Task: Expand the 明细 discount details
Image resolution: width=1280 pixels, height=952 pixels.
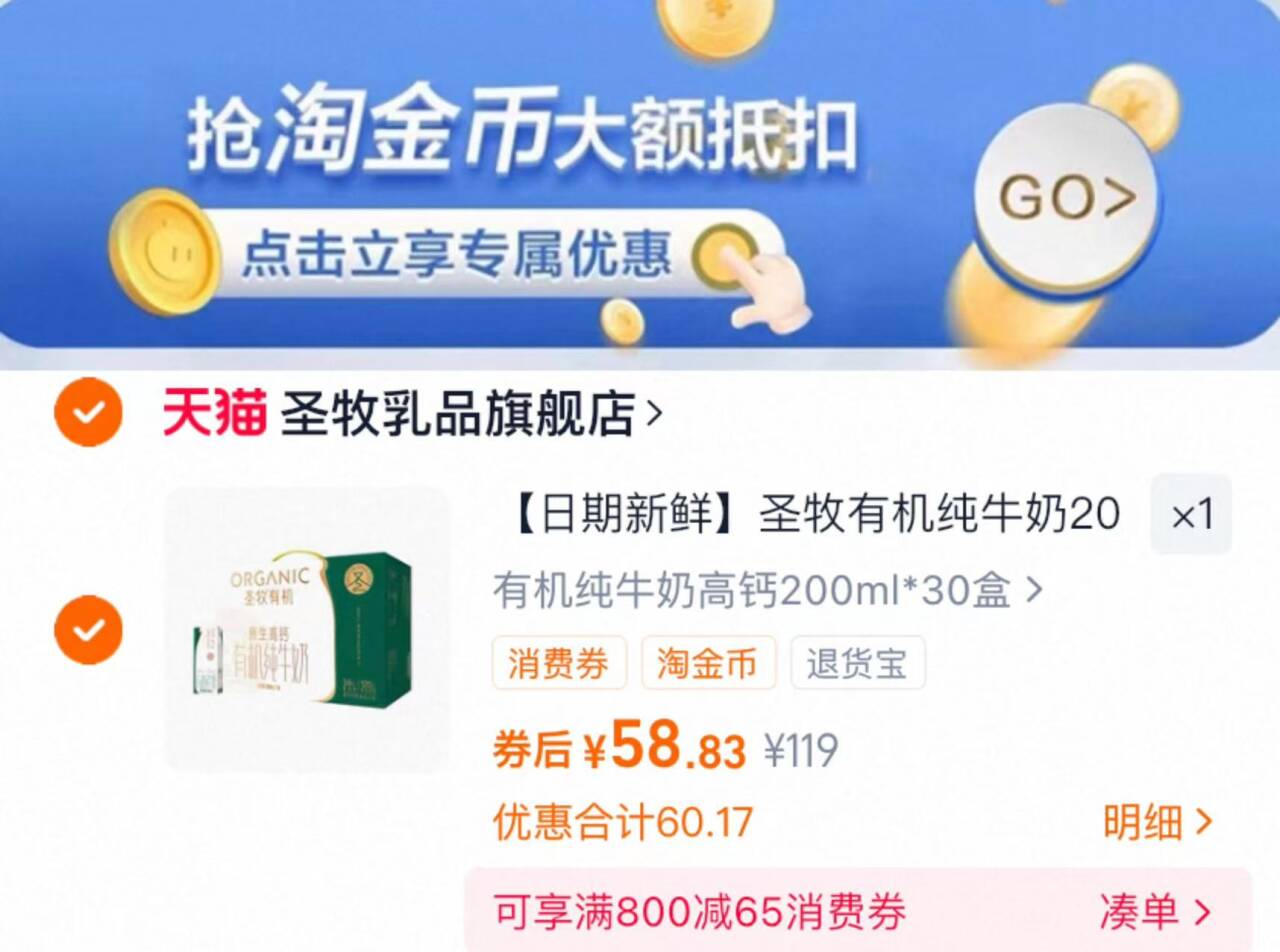Action: click(x=1158, y=823)
